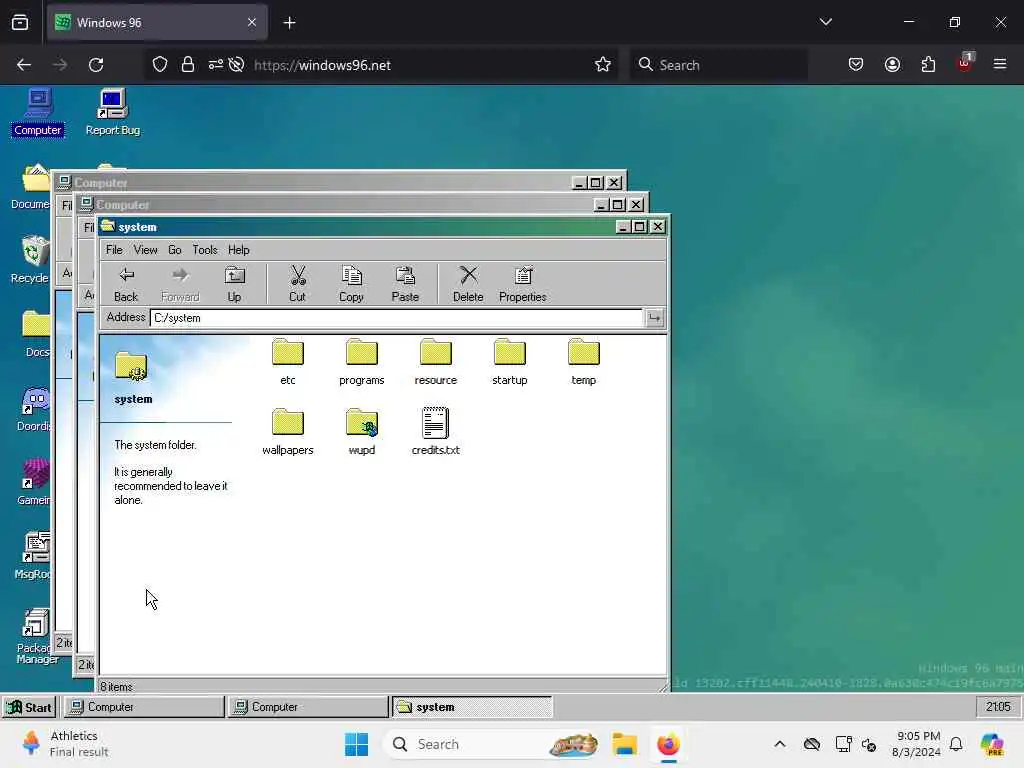Click the Back toolbar button in system window
Viewport: 1024px width, 768px height.
[126, 284]
